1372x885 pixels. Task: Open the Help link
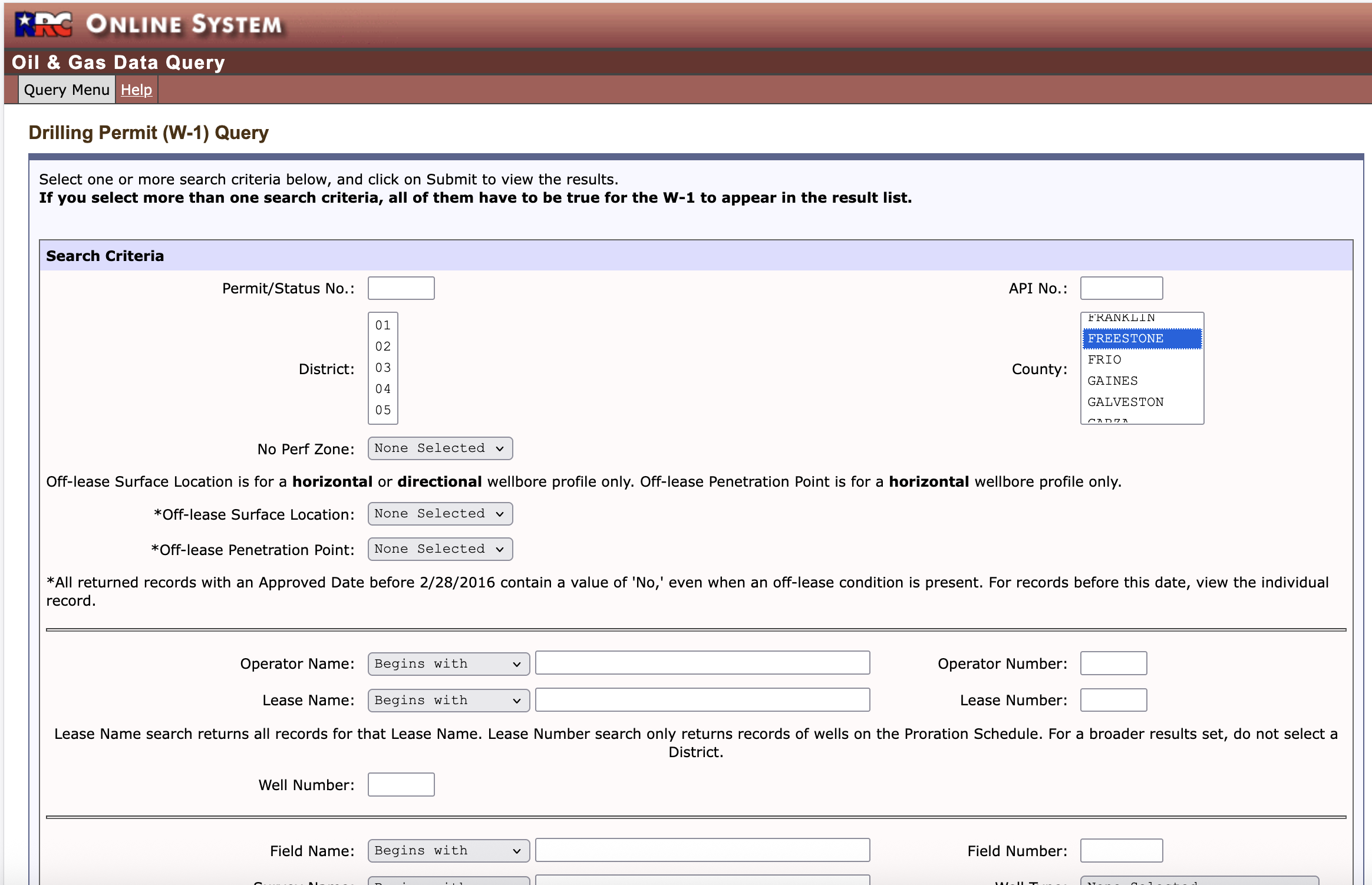click(136, 90)
